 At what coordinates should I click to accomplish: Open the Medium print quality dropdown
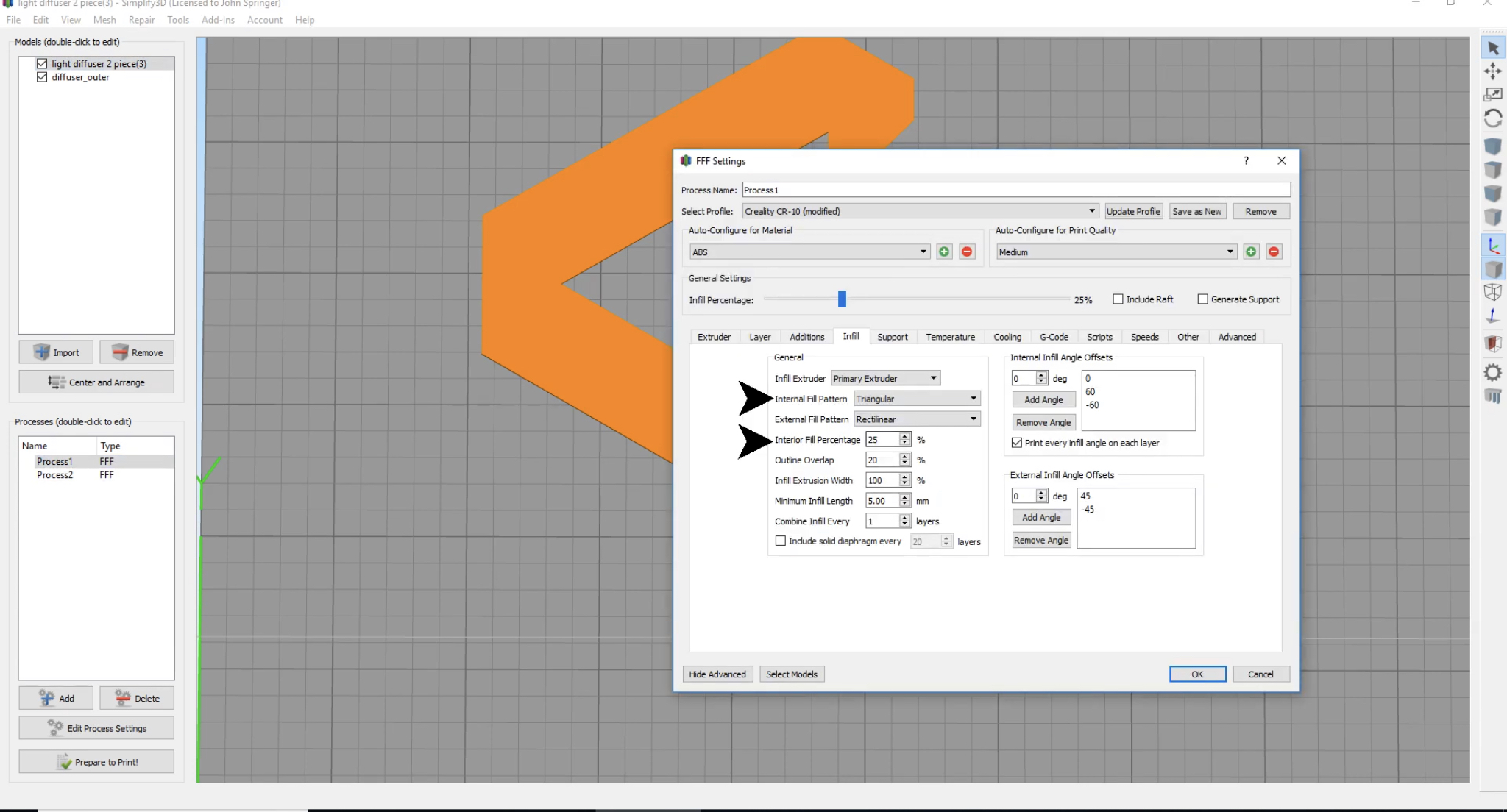pos(1116,252)
